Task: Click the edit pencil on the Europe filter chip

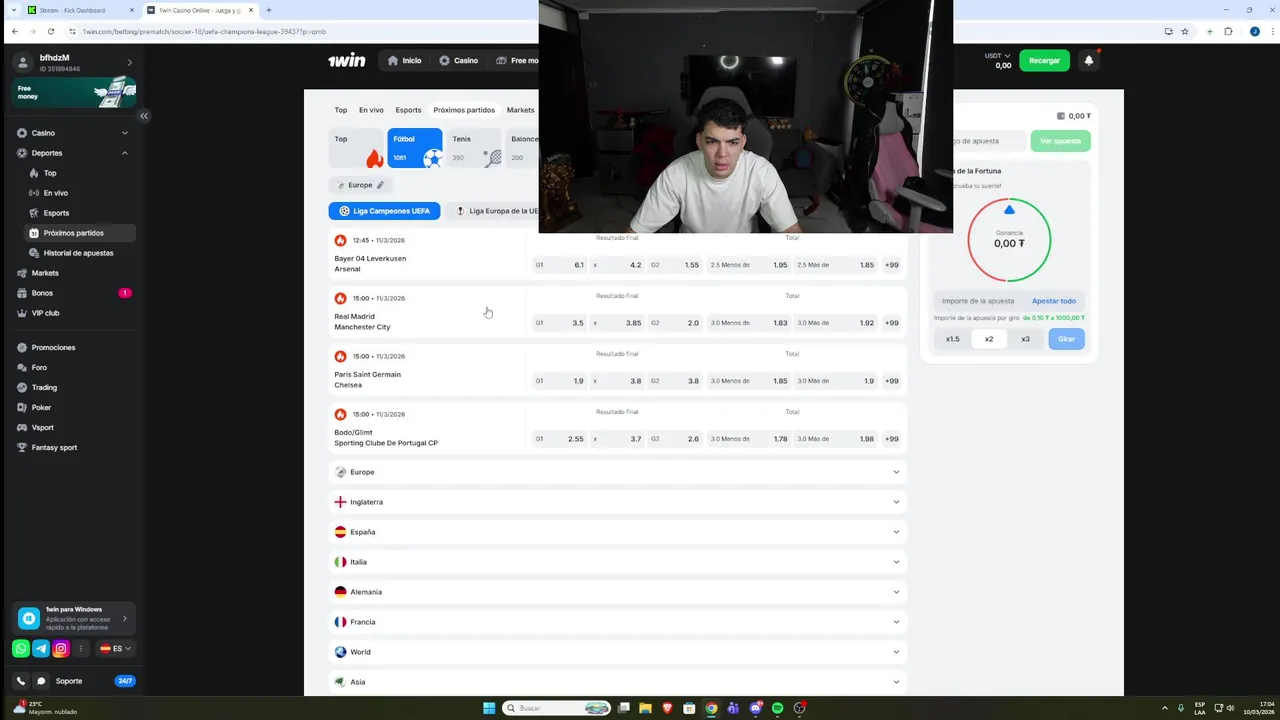Action: (380, 185)
